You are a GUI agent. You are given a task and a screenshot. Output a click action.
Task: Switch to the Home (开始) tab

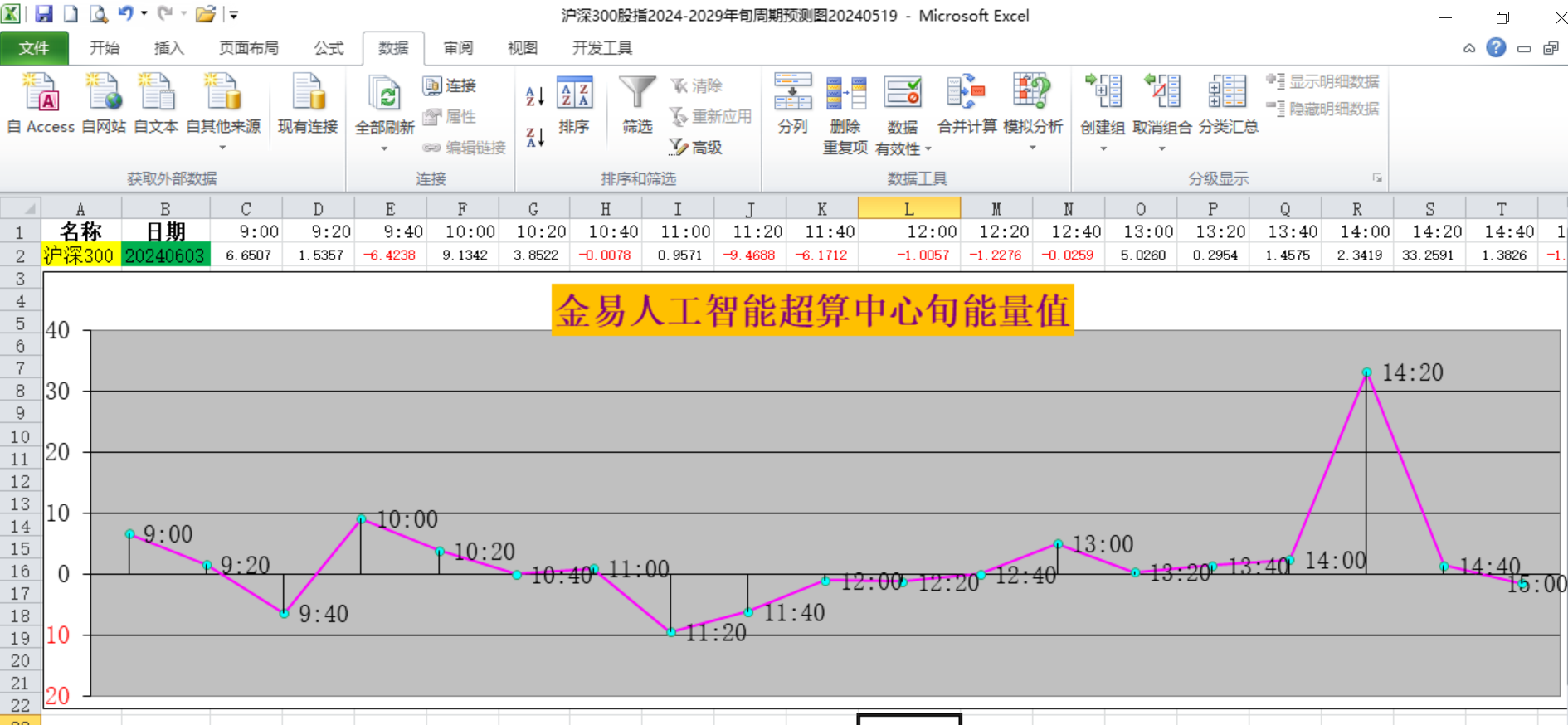pos(105,48)
